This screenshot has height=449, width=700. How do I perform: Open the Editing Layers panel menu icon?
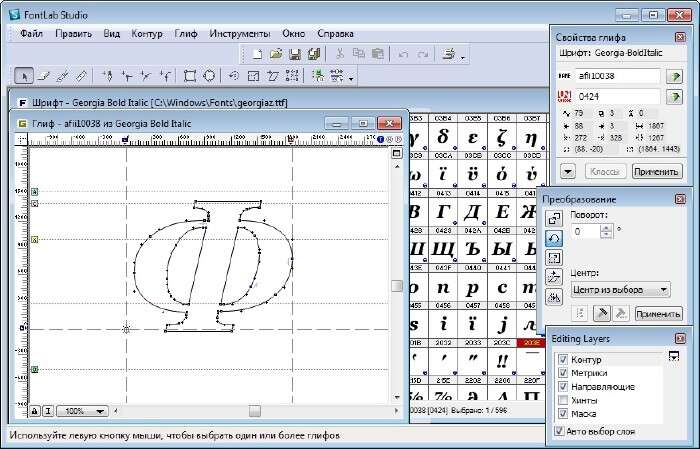coord(674,356)
